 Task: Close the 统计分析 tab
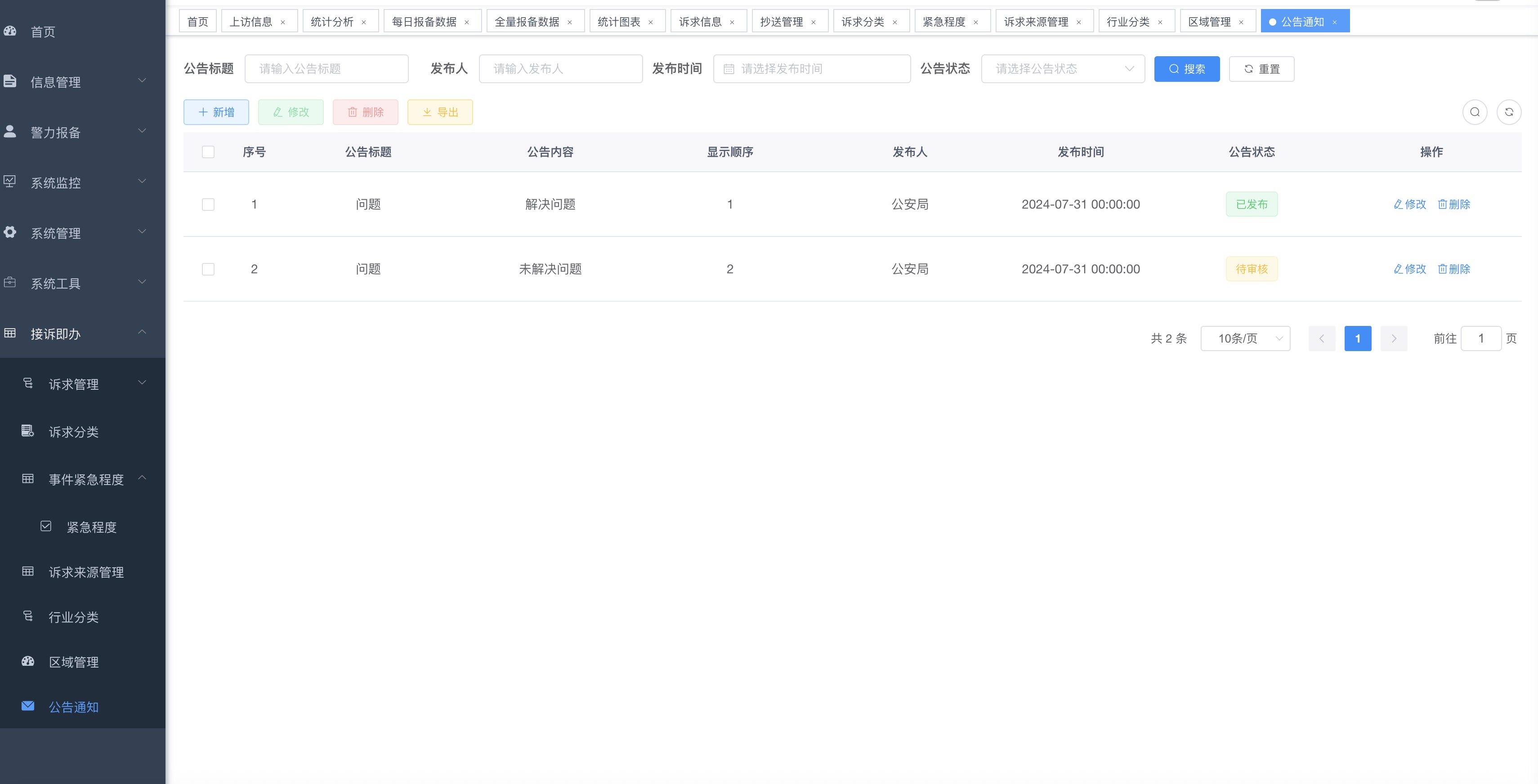pyautogui.click(x=364, y=22)
